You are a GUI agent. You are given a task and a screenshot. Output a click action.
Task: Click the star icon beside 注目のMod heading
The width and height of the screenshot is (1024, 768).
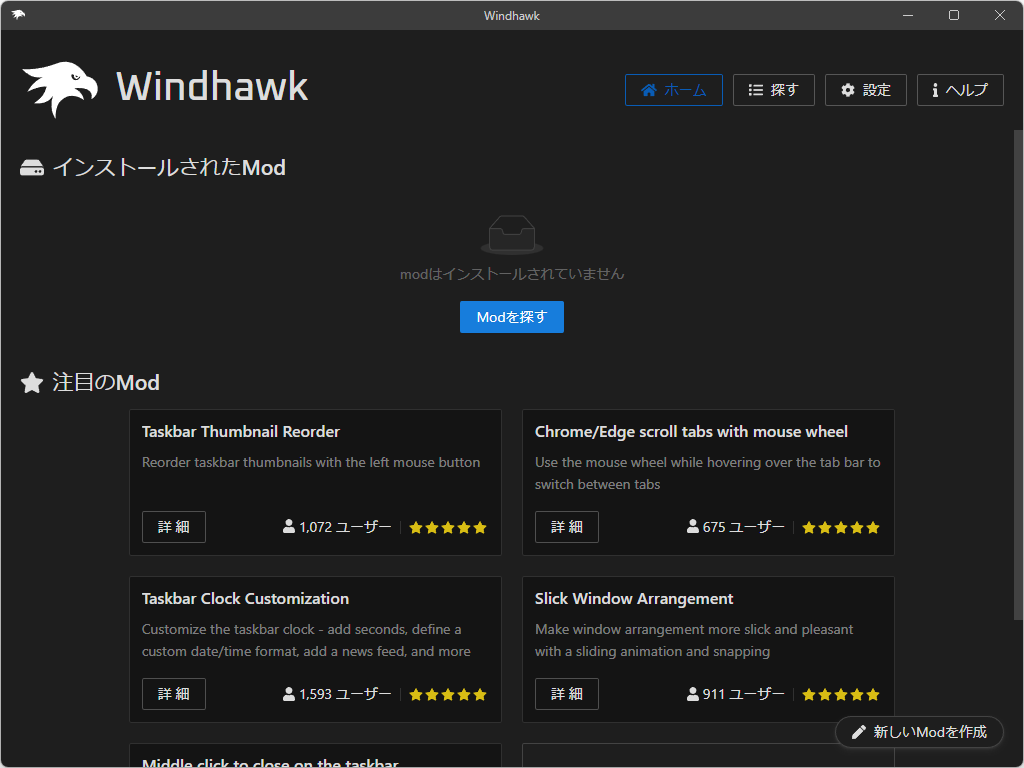(x=31, y=382)
